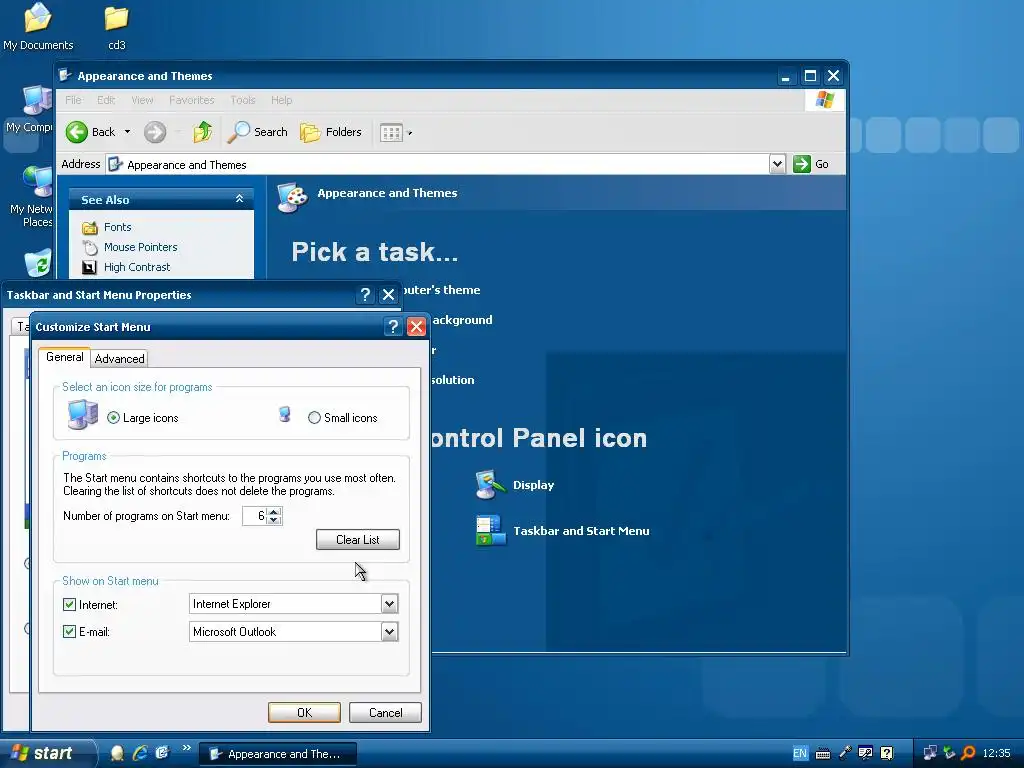Viewport: 1024px width, 768px height.
Task: Click the number of programs field
Action: (x=255, y=516)
